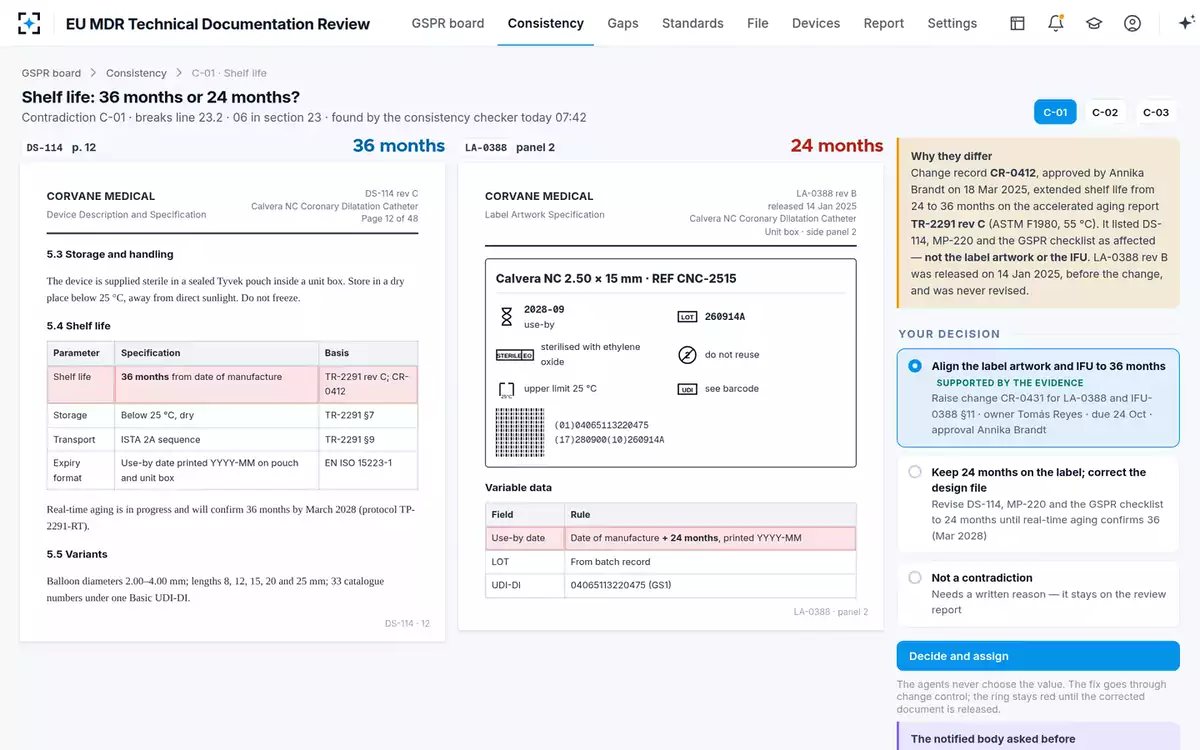
Task: Open the AI assistant sparkle icon
Action: point(1185,23)
